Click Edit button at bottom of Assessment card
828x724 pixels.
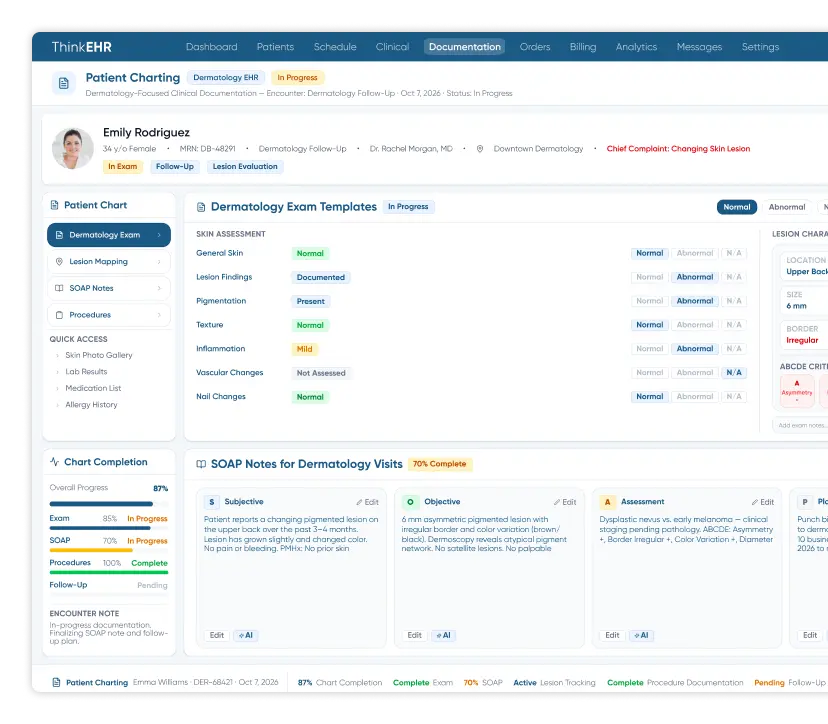tap(612, 635)
